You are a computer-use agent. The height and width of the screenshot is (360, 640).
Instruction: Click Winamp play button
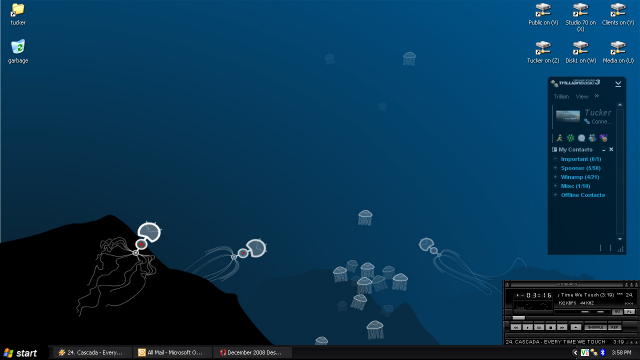click(x=528, y=327)
